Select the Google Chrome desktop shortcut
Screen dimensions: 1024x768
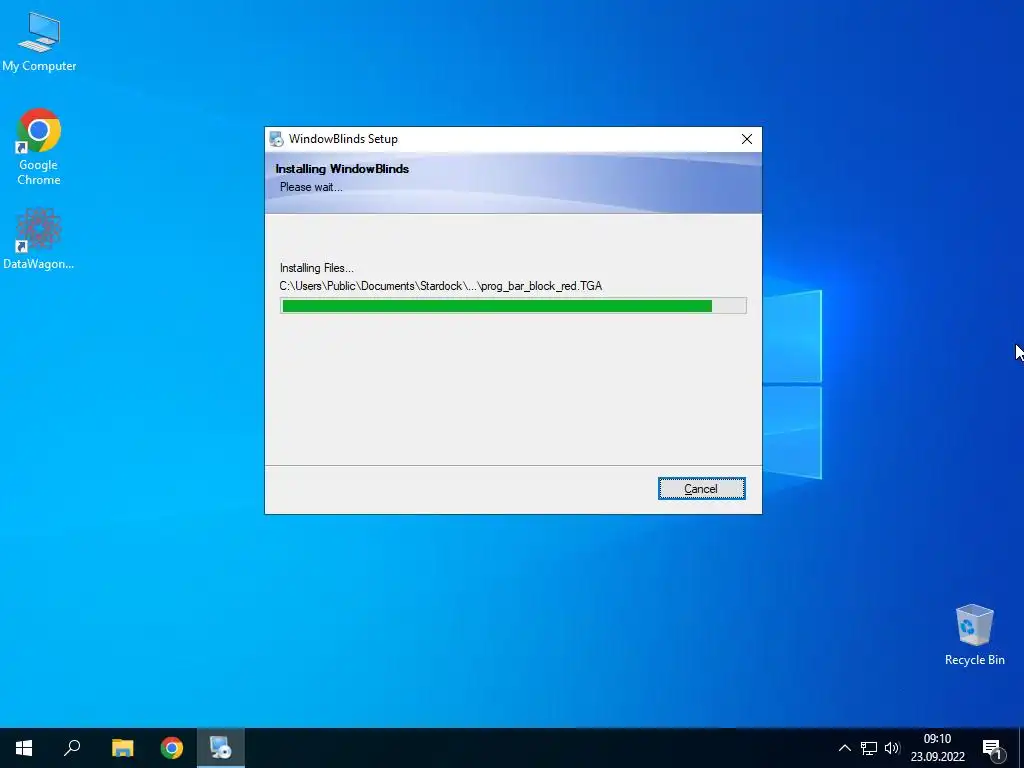(x=39, y=146)
